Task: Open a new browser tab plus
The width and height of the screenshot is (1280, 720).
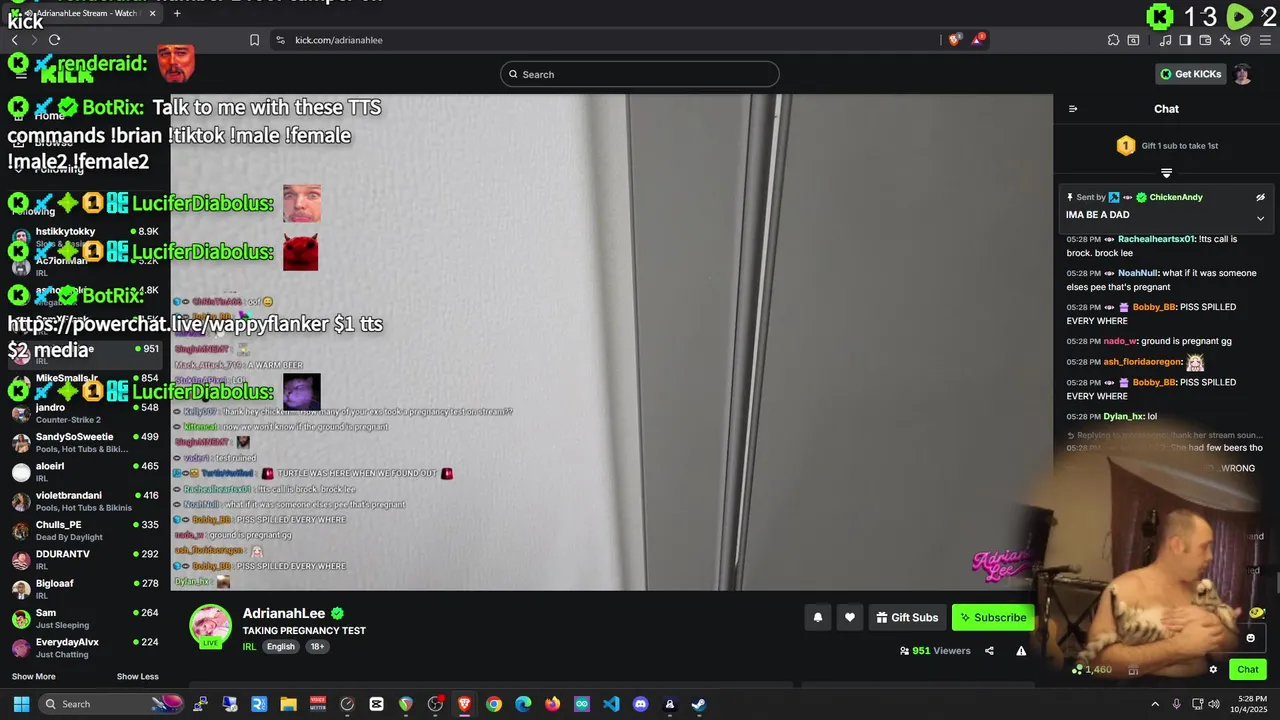Action: [x=177, y=14]
